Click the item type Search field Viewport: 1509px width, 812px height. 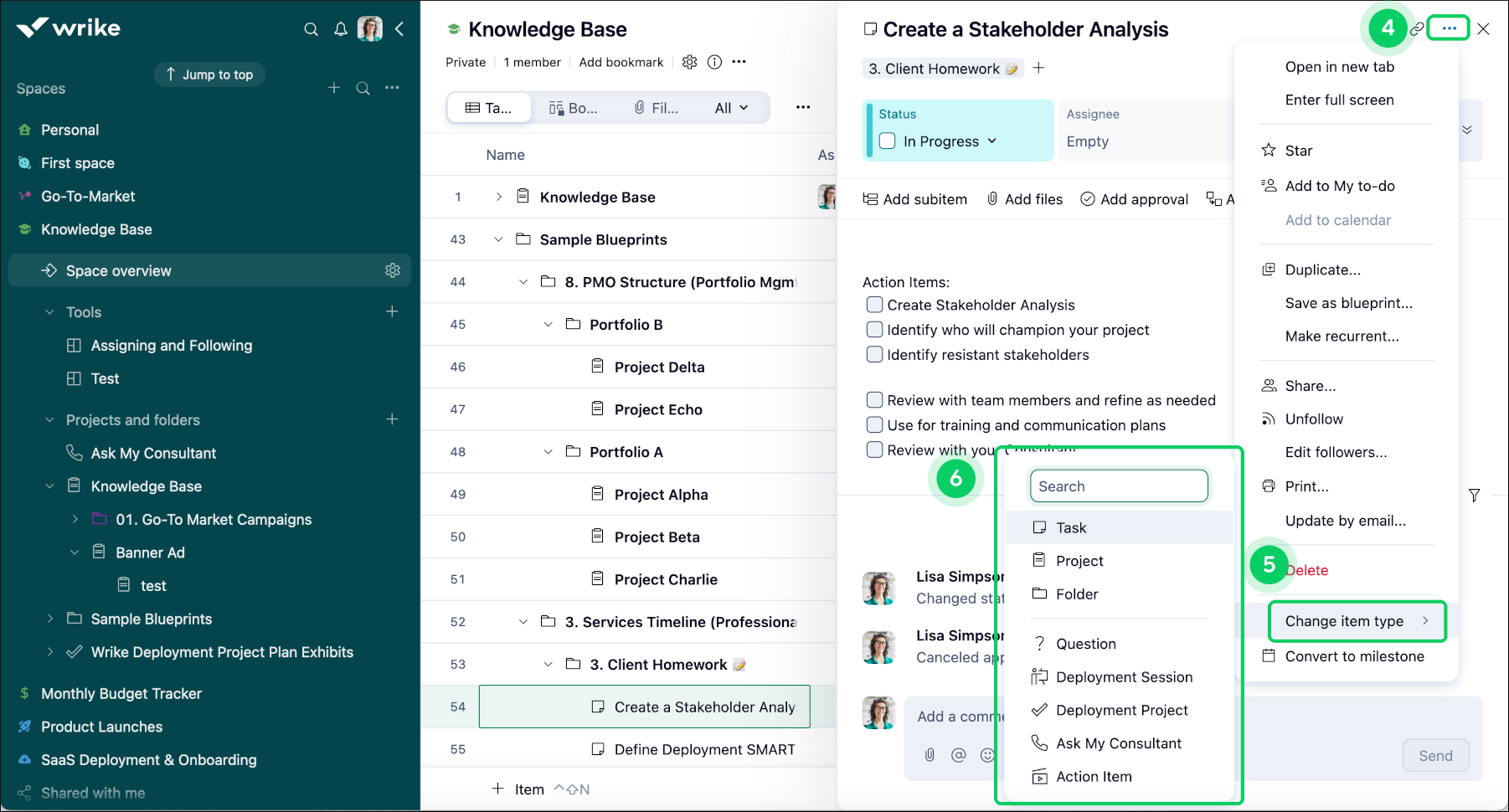tap(1119, 486)
